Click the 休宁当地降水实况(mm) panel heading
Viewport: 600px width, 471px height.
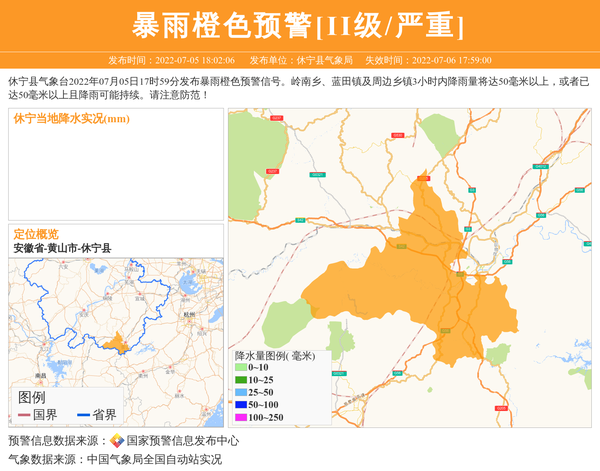pos(71,119)
